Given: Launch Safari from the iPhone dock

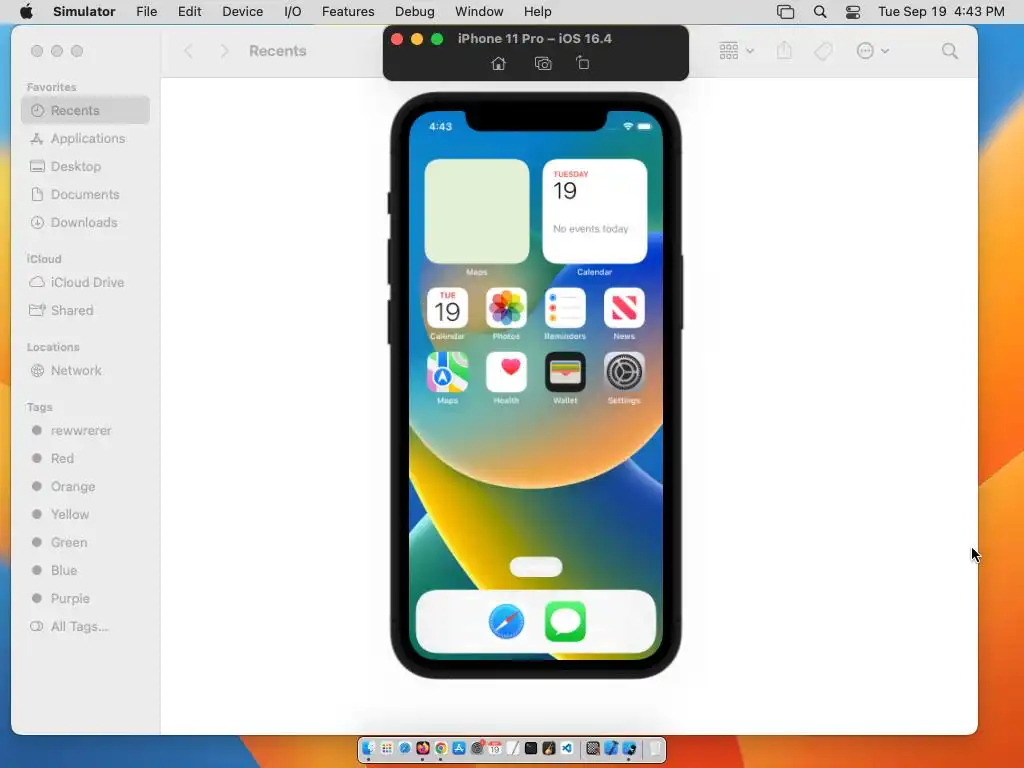Looking at the screenshot, I should pos(506,621).
